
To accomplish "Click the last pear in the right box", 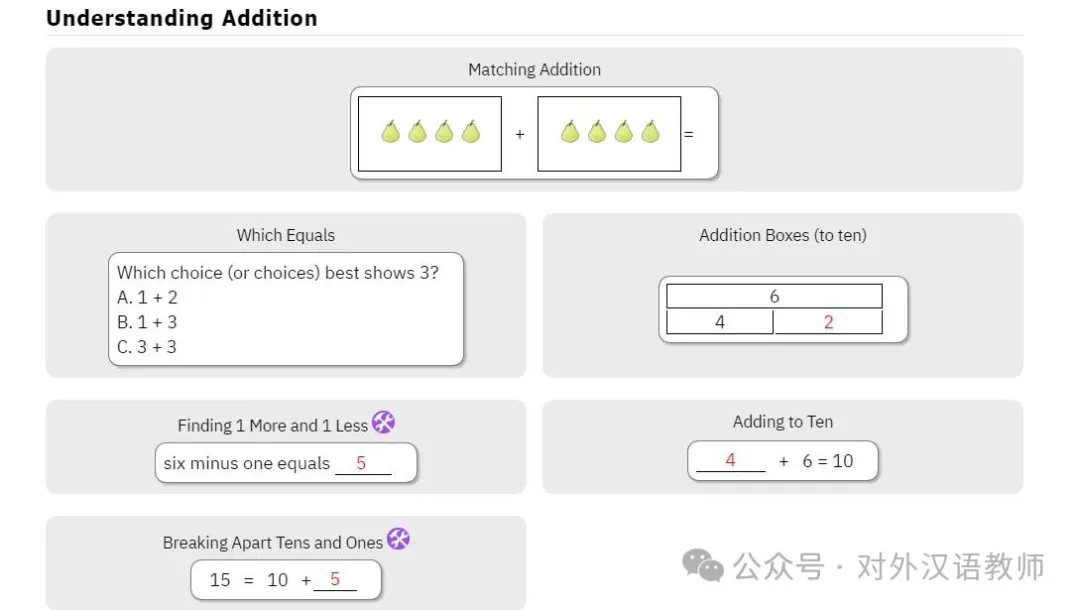I will (x=650, y=132).
